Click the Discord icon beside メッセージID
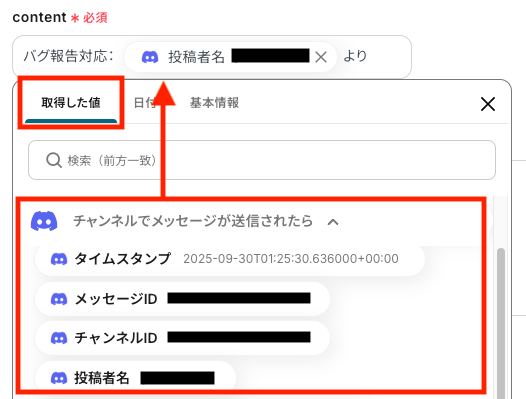 (x=59, y=299)
